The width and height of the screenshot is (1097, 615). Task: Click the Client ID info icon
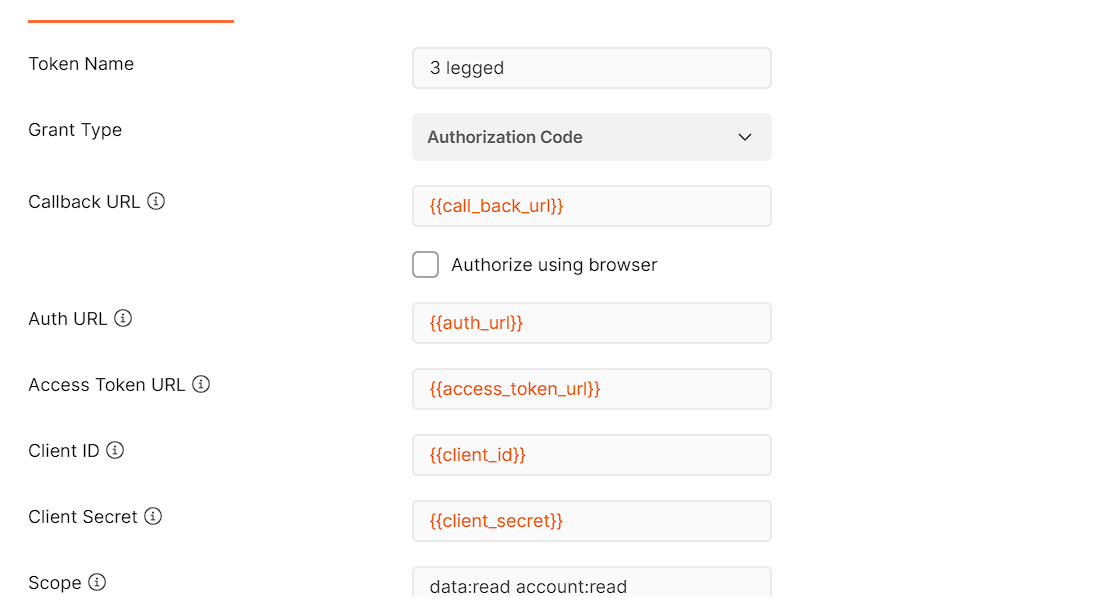coord(116,450)
